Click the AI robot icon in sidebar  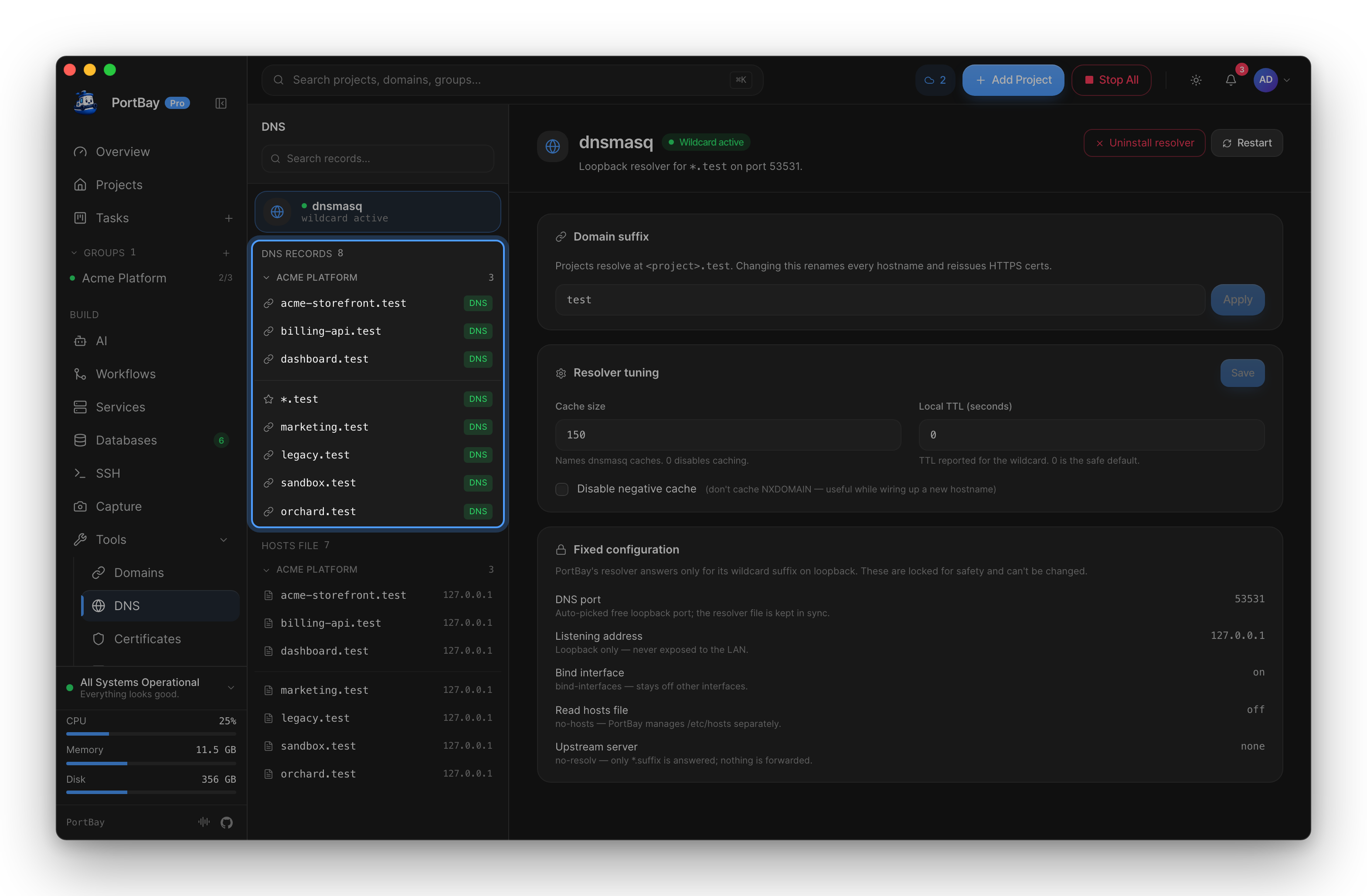(x=80, y=341)
